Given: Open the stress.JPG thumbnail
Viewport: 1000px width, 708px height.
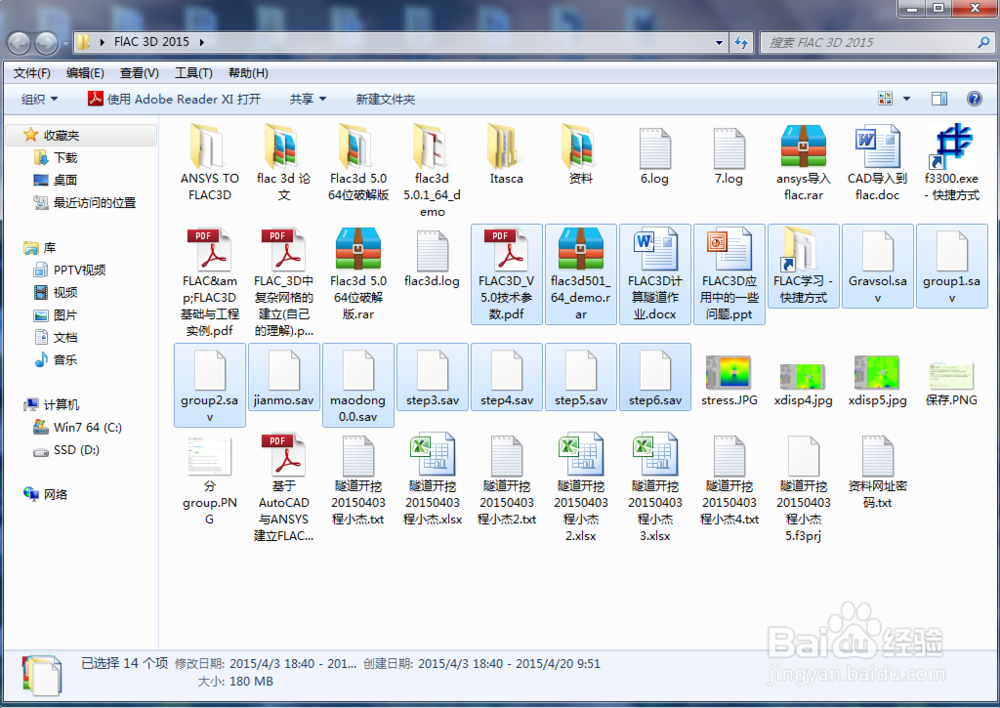Looking at the screenshot, I should (729, 372).
